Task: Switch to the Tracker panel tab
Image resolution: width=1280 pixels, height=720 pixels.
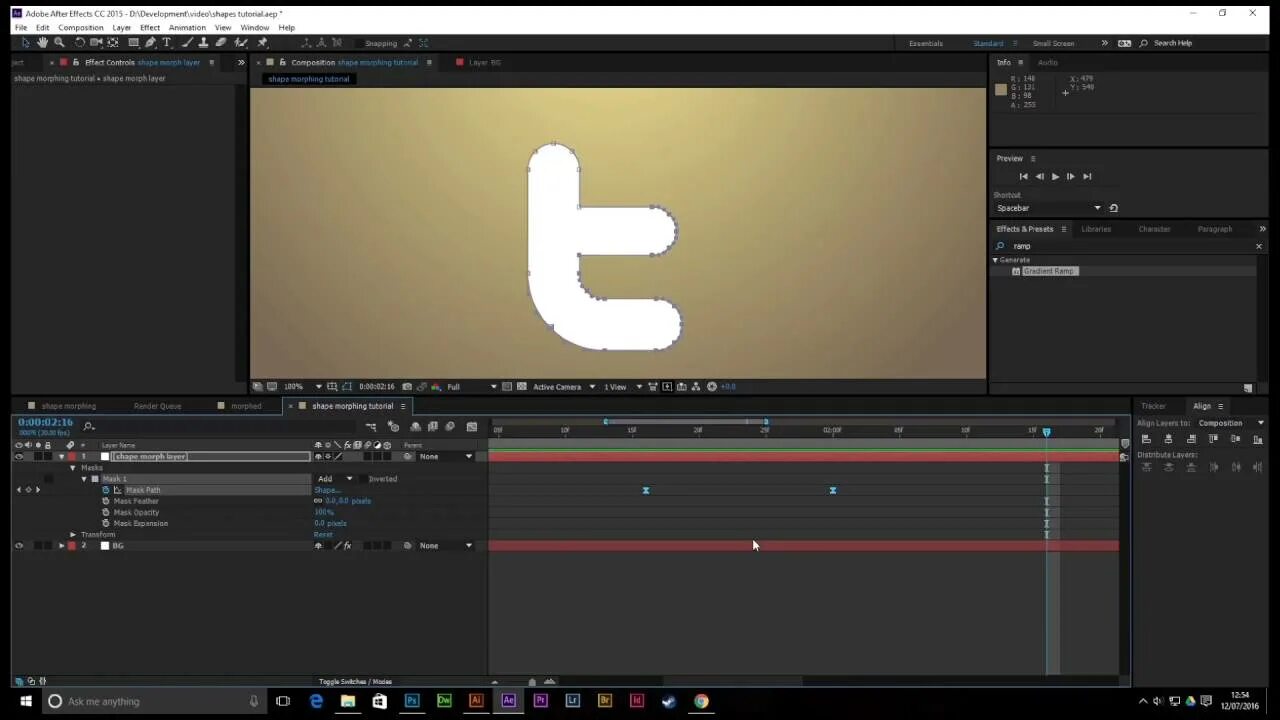Action: coord(1153,406)
